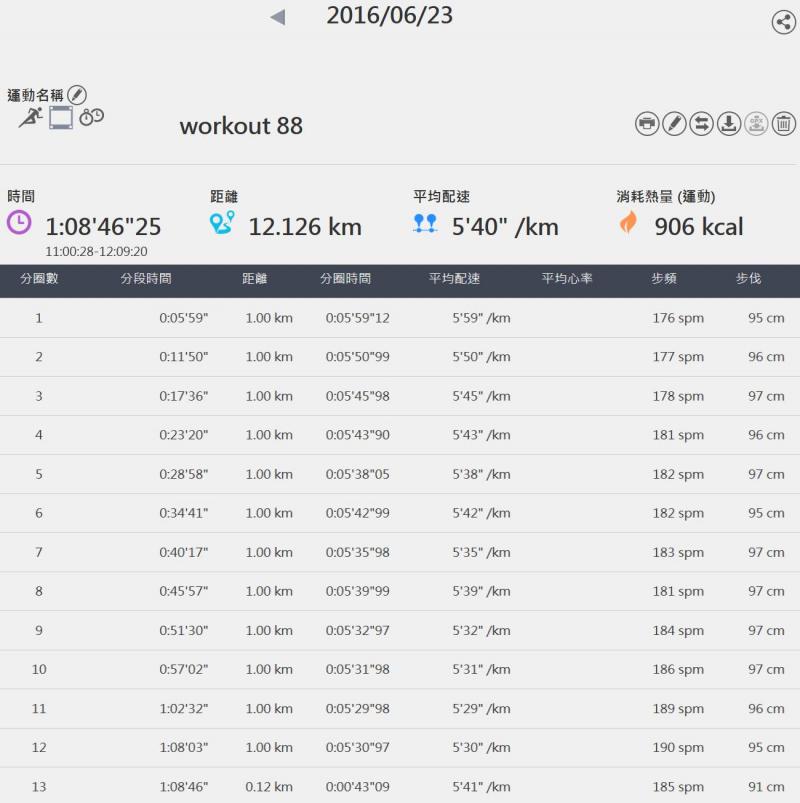
Task: Click cadence 190 spm
Action: pos(678,748)
